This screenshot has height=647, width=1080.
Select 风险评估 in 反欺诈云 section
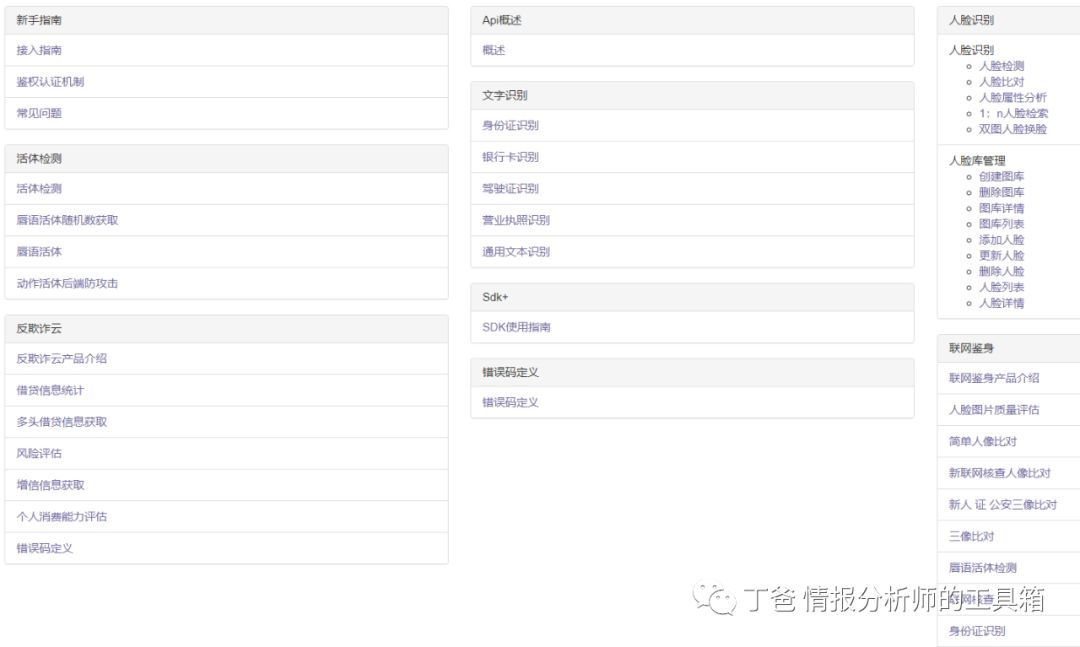(39, 453)
